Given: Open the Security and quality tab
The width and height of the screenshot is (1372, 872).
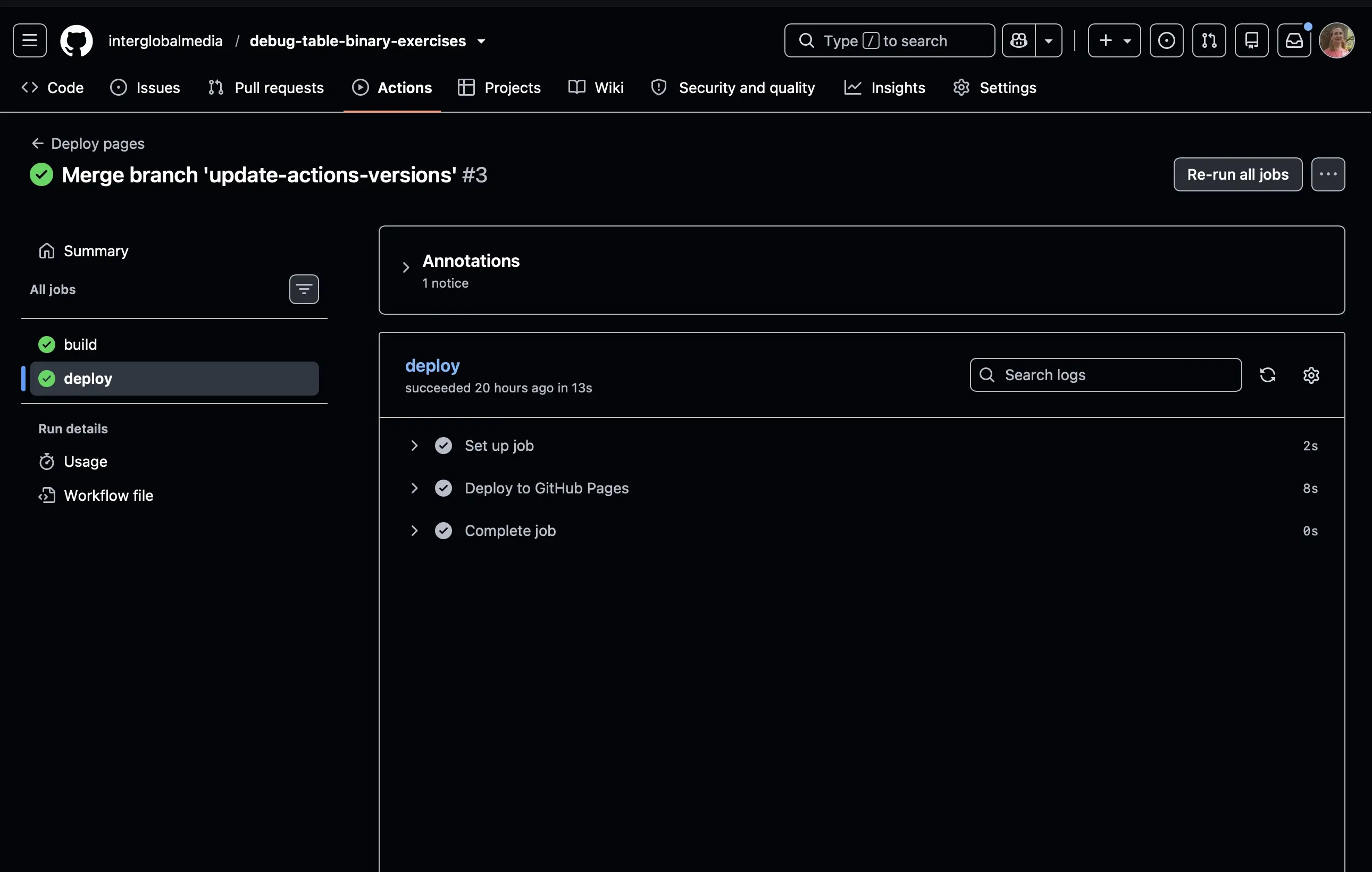Looking at the screenshot, I should pos(733,88).
